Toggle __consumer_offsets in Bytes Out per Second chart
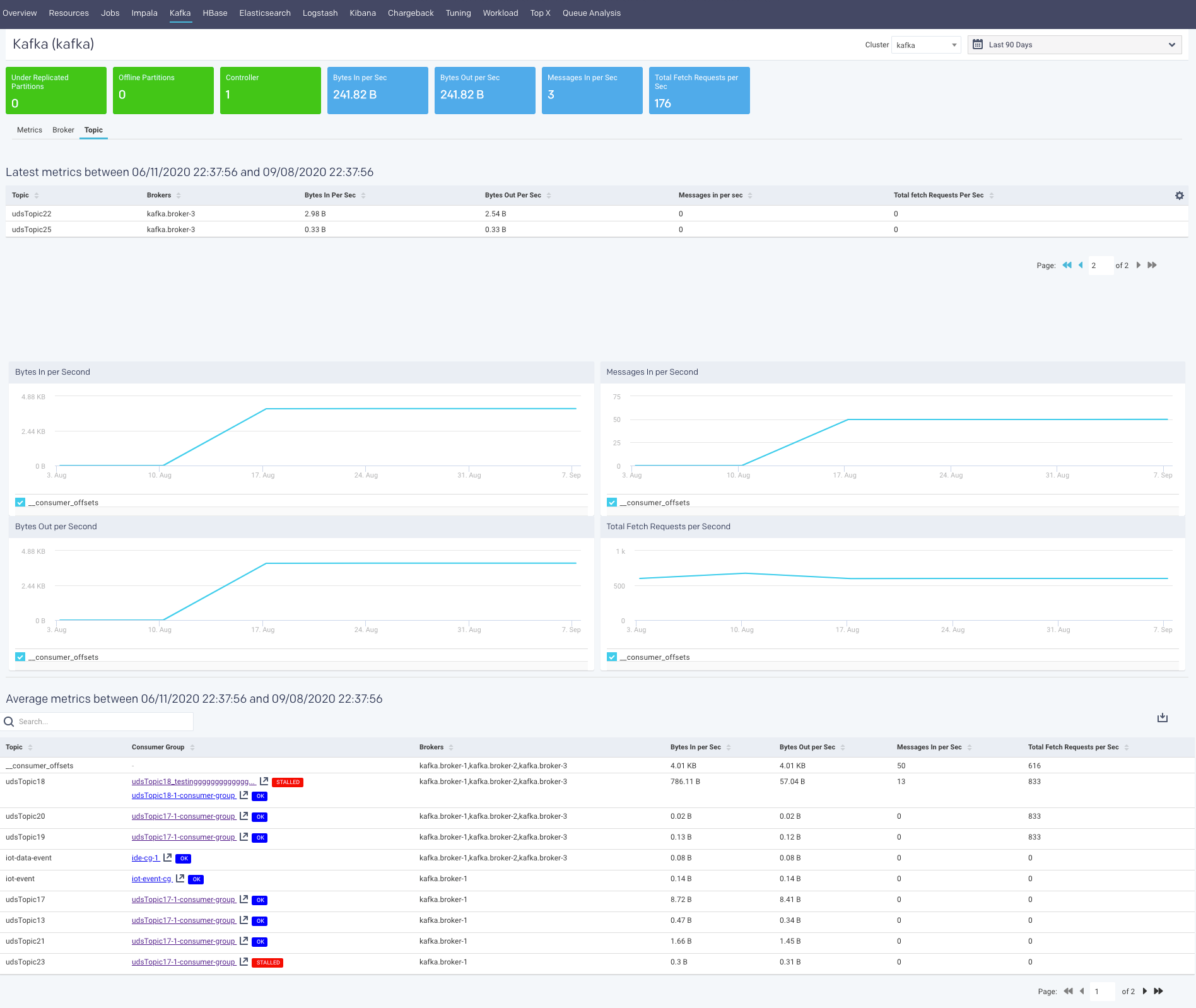Viewport: 1196px width, 1008px height. pyautogui.click(x=20, y=657)
